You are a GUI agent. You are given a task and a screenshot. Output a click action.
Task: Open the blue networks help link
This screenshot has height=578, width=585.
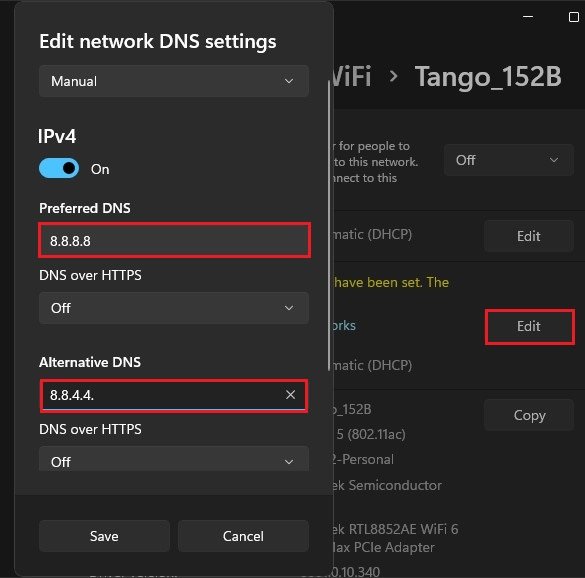(x=344, y=325)
